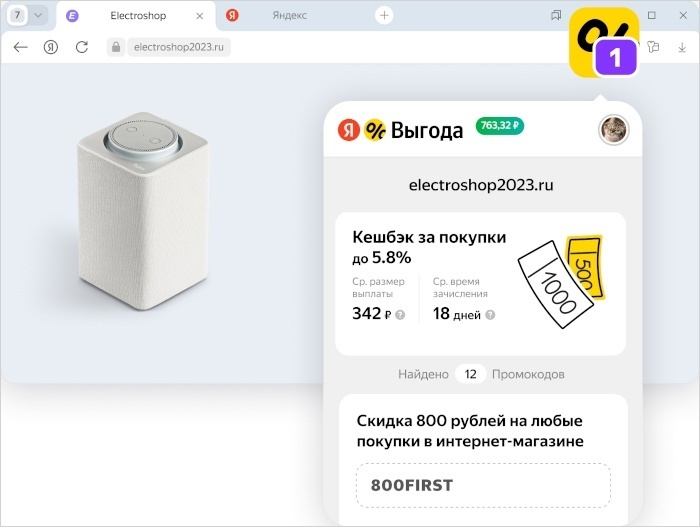Screen dimensions: 700x527
Task: Click the smart speaker product image
Action: (x=142, y=211)
